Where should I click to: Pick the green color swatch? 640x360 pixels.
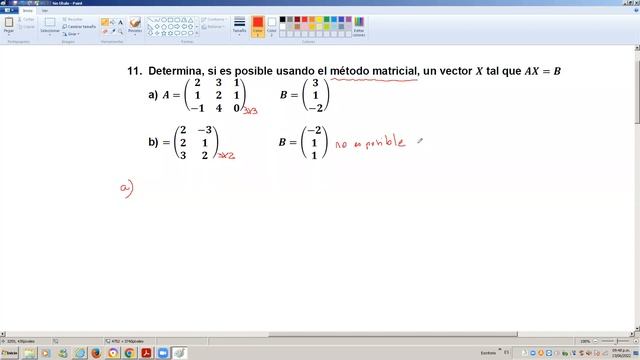coord(327,19)
